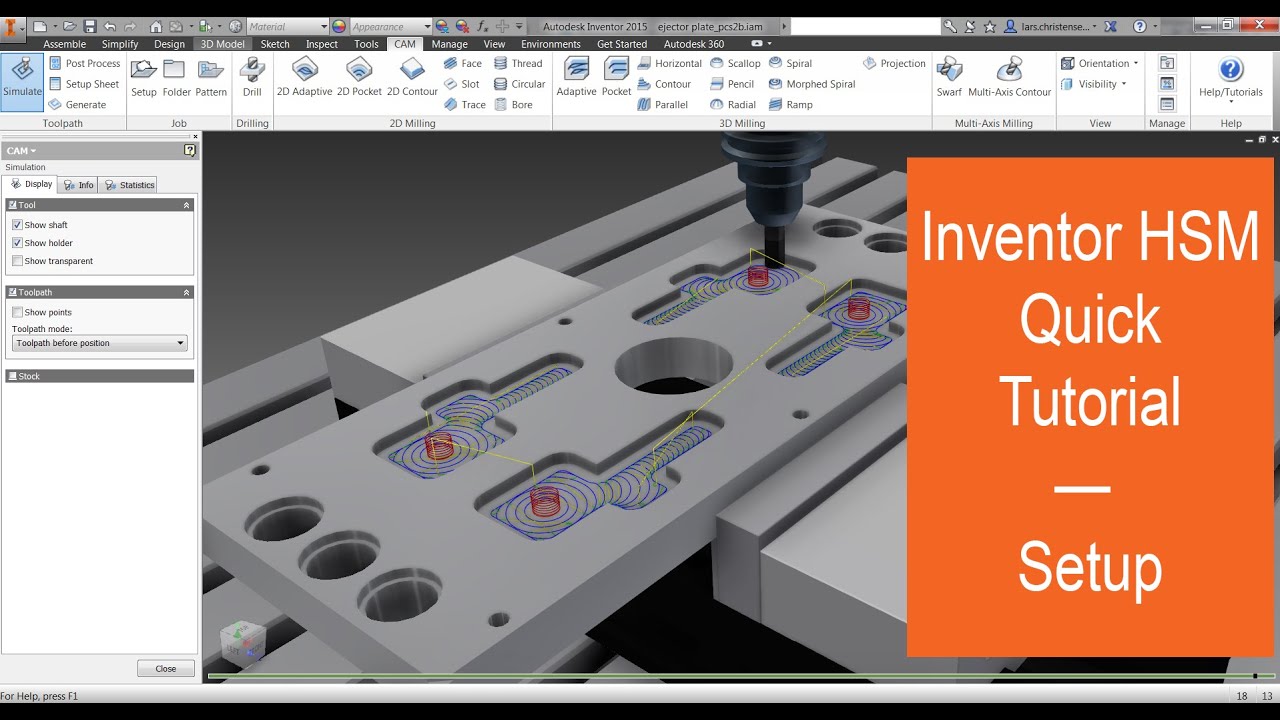Select Scallop 3D milling
This screenshot has height=720, width=1280.
[735, 63]
